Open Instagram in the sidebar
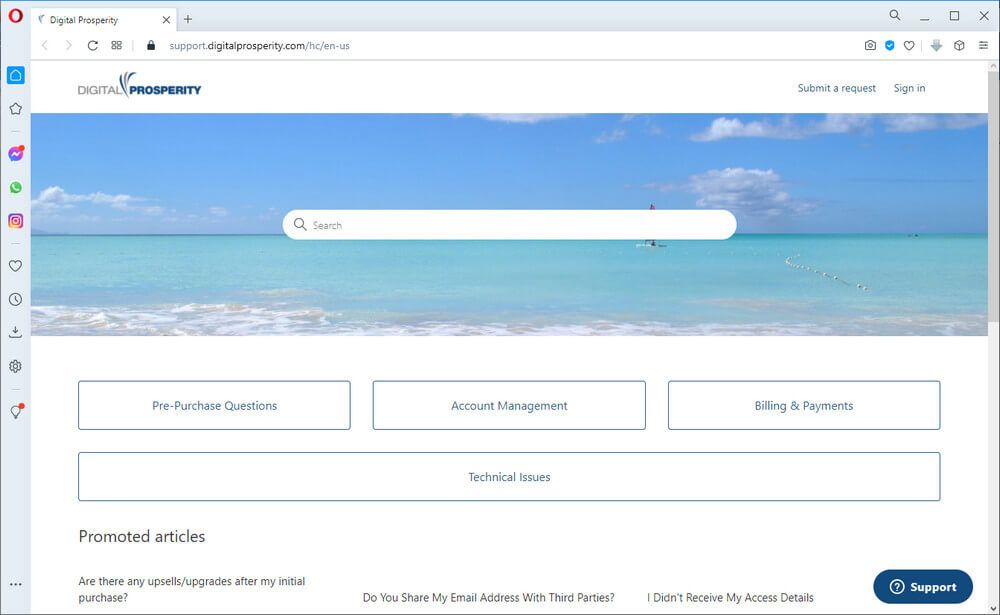The width and height of the screenshot is (1000, 615). coord(15,221)
